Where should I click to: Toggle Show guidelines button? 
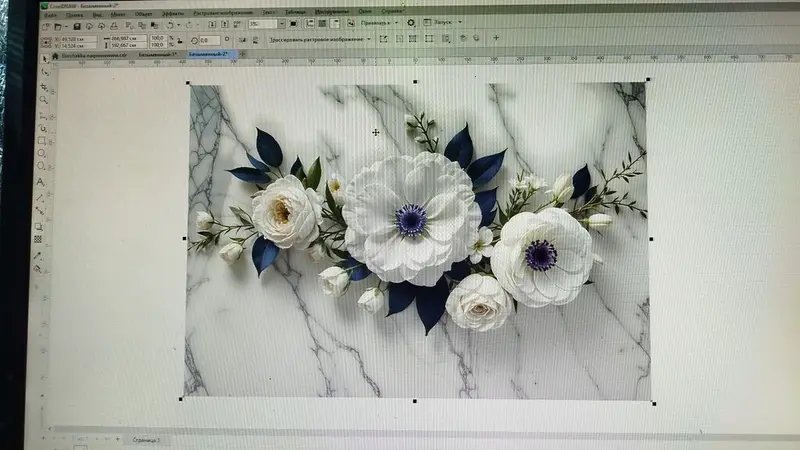(335, 23)
